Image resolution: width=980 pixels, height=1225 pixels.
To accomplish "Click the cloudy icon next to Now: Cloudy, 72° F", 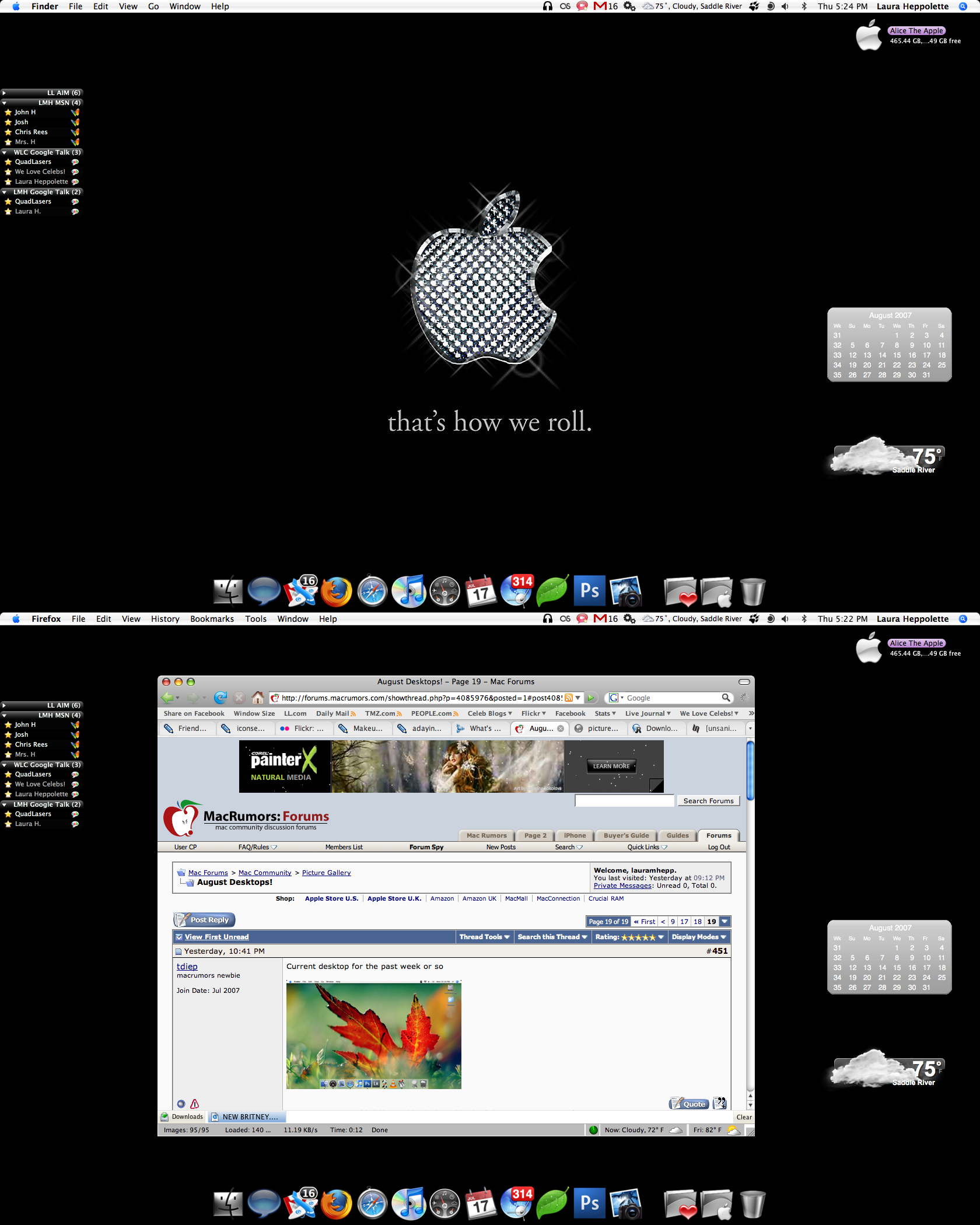I will click(x=676, y=1130).
